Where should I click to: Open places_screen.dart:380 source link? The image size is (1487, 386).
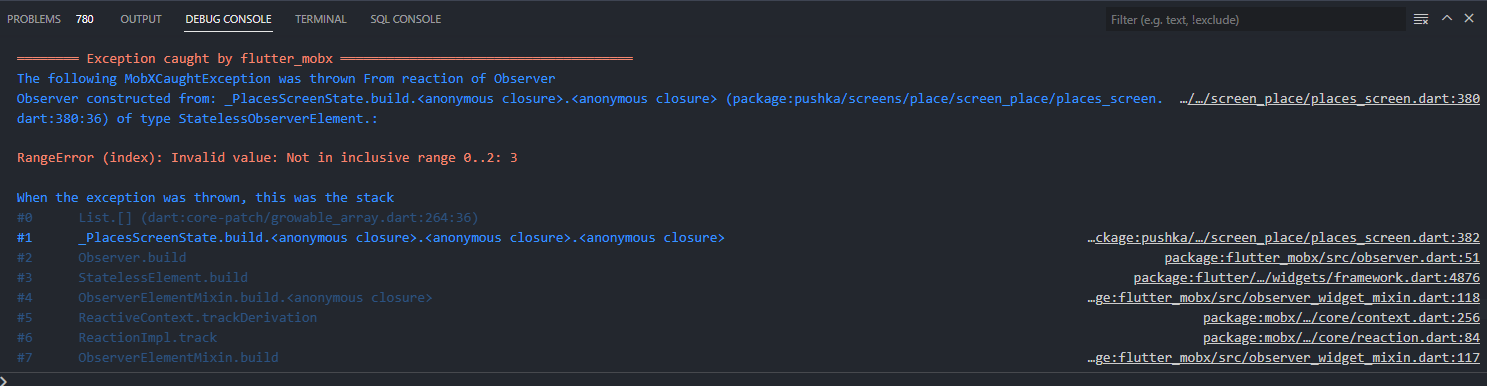point(1330,99)
